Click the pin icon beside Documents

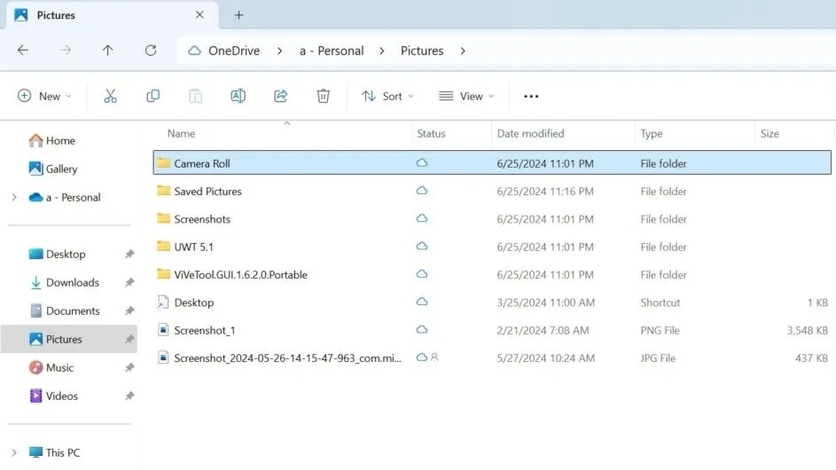pyautogui.click(x=130, y=311)
